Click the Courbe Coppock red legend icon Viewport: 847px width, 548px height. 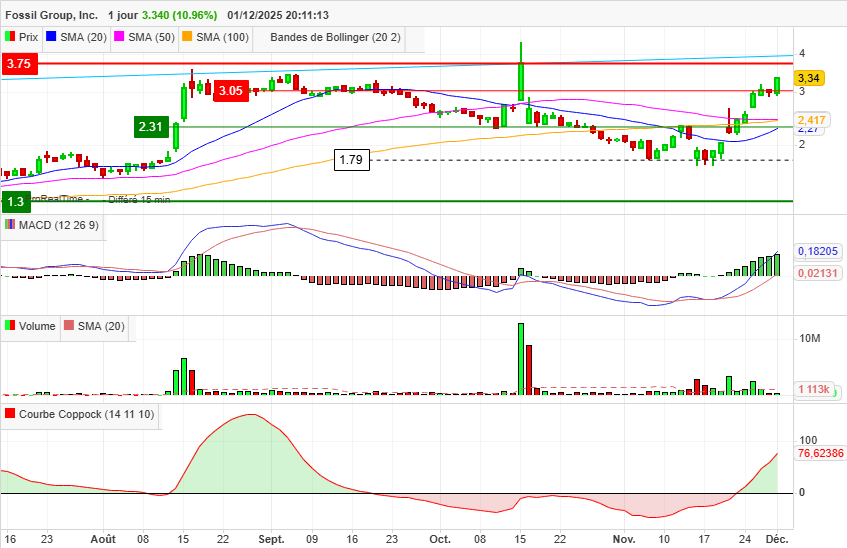10,413
